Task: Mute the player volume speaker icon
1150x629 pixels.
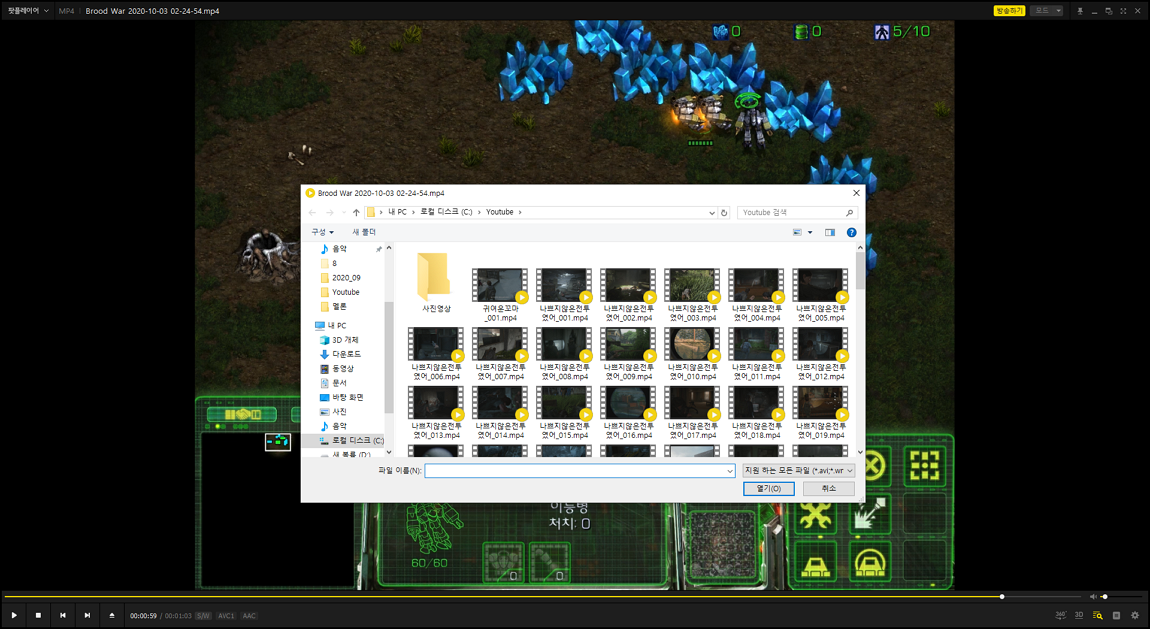Action: 1093,597
